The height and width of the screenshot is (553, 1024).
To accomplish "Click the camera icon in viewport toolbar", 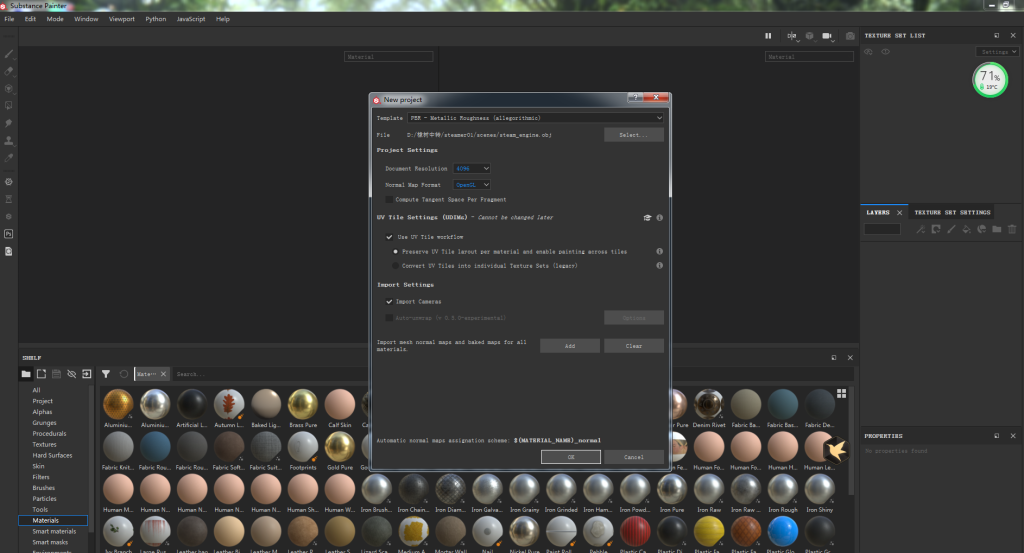I will pyautogui.click(x=828, y=36).
